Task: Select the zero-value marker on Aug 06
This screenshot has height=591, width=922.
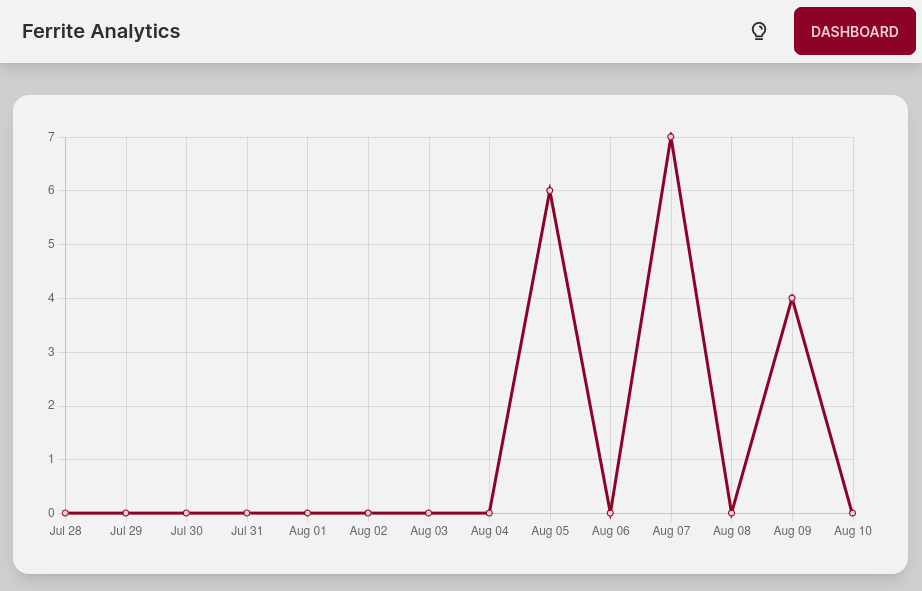Action: [x=609, y=512]
